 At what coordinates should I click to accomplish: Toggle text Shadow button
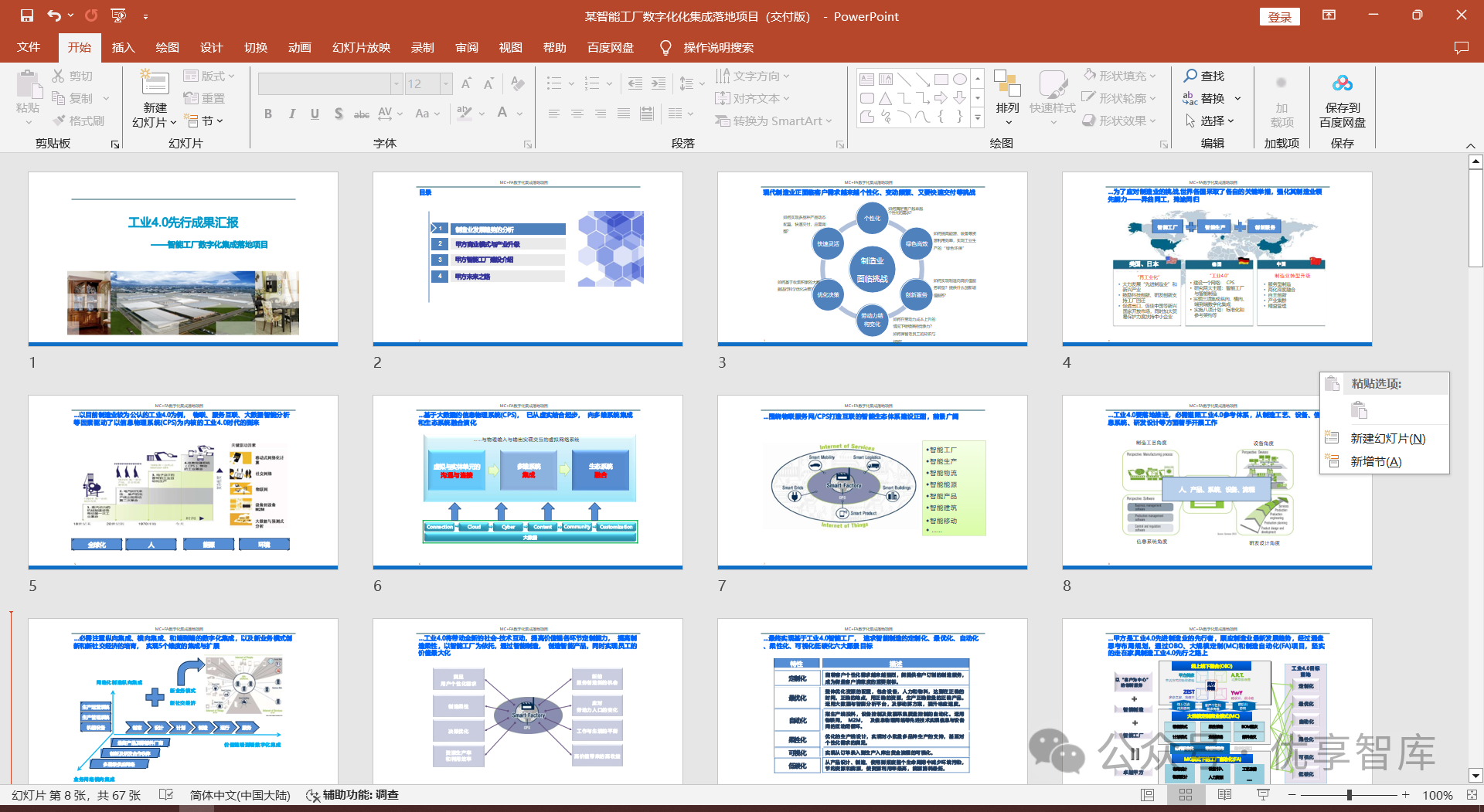[339, 114]
